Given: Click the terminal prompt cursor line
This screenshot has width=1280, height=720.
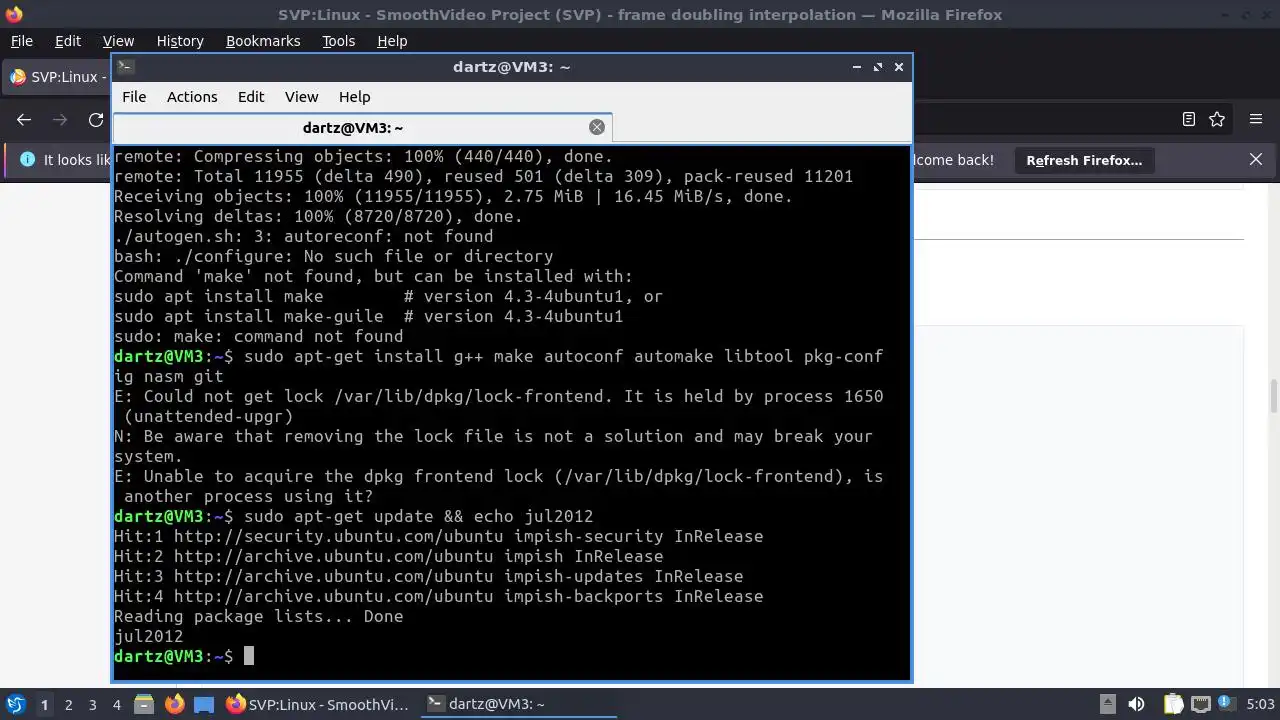Looking at the screenshot, I should tap(184, 656).
